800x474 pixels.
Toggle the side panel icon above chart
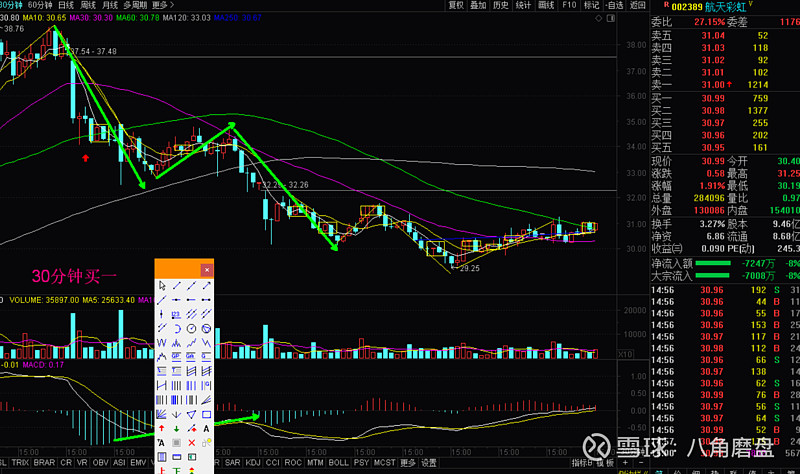tap(611, 18)
